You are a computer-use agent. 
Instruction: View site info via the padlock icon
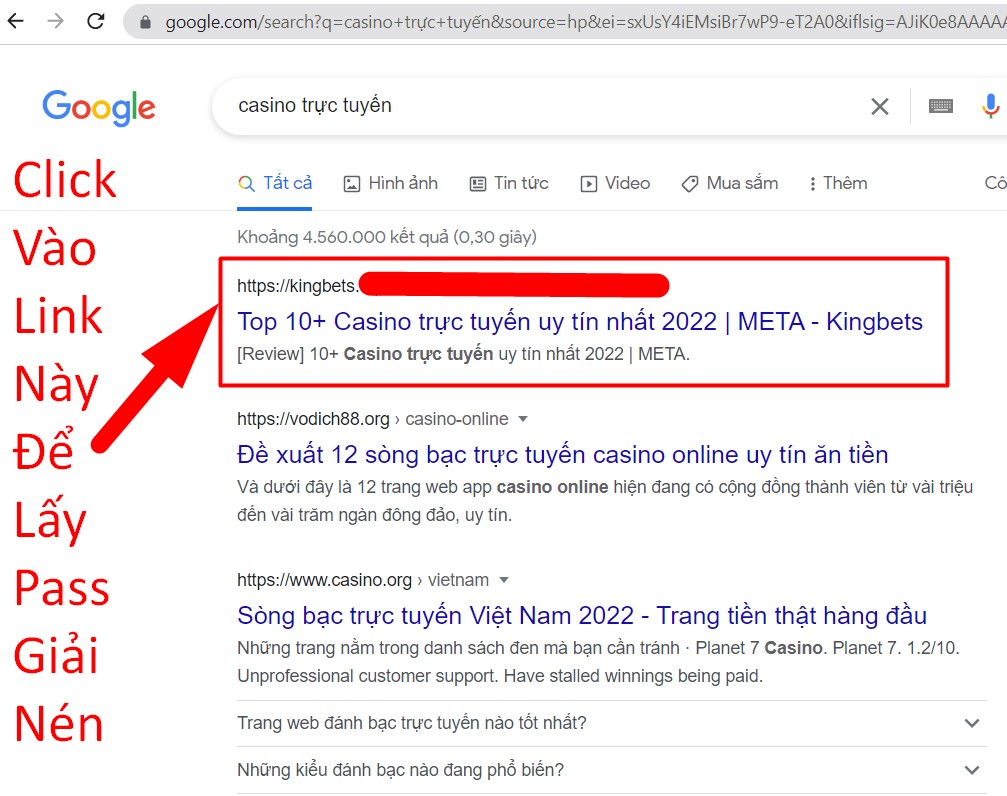point(145,22)
